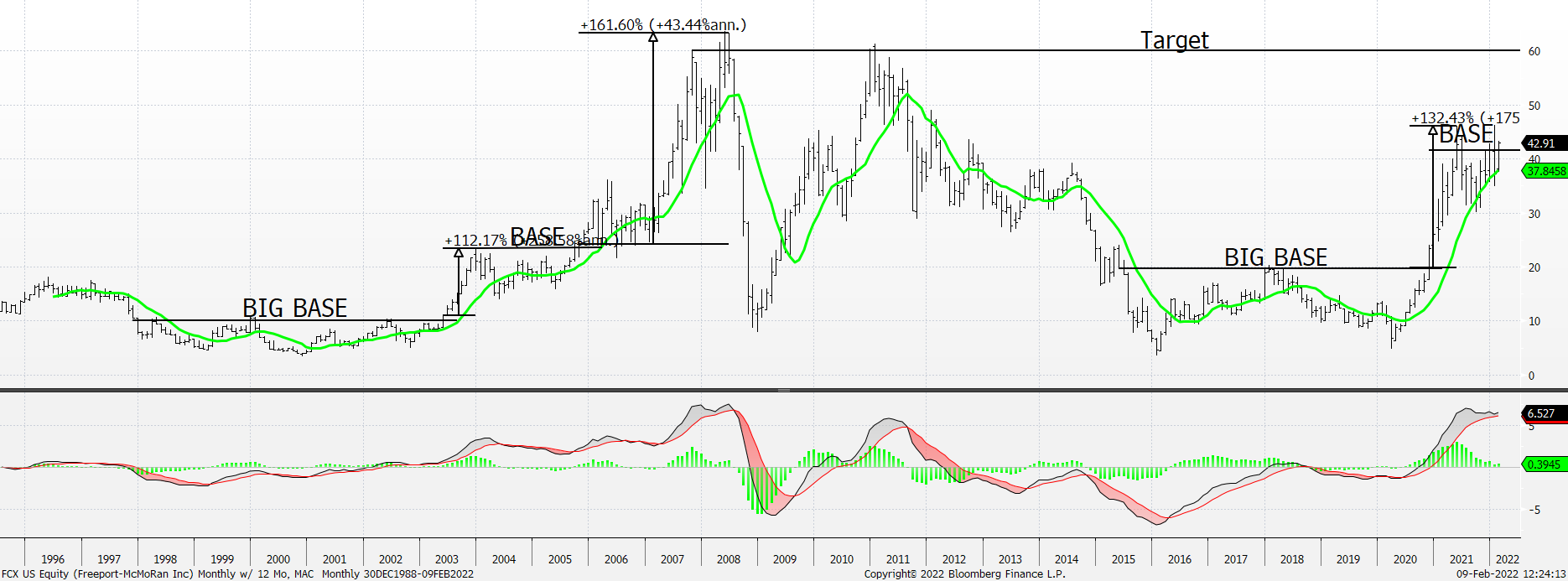The image size is (1568, 581).
Task: Select the '+132.43%' measurement annotation
Action: coord(1442,118)
